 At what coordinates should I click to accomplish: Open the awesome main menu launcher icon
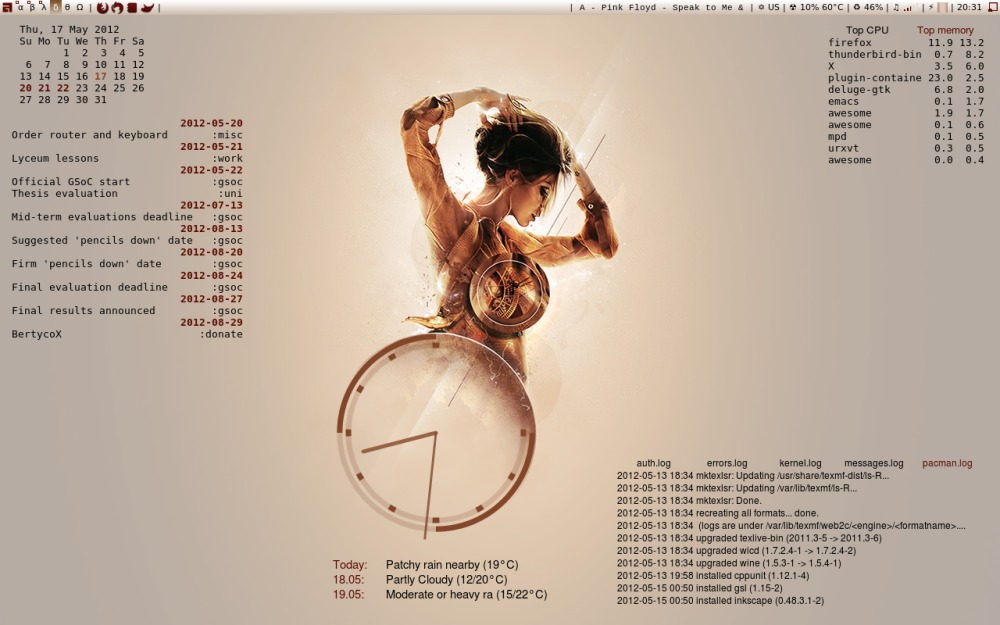tap(7, 8)
